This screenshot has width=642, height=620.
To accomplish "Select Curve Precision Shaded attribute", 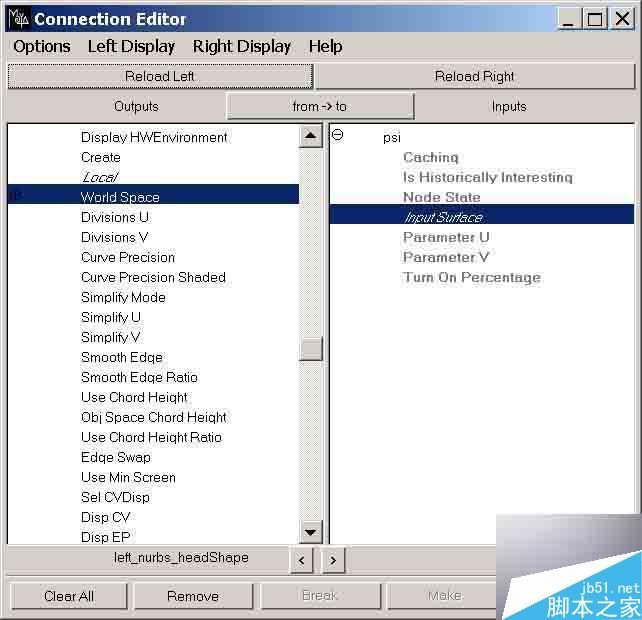I will tap(154, 277).
